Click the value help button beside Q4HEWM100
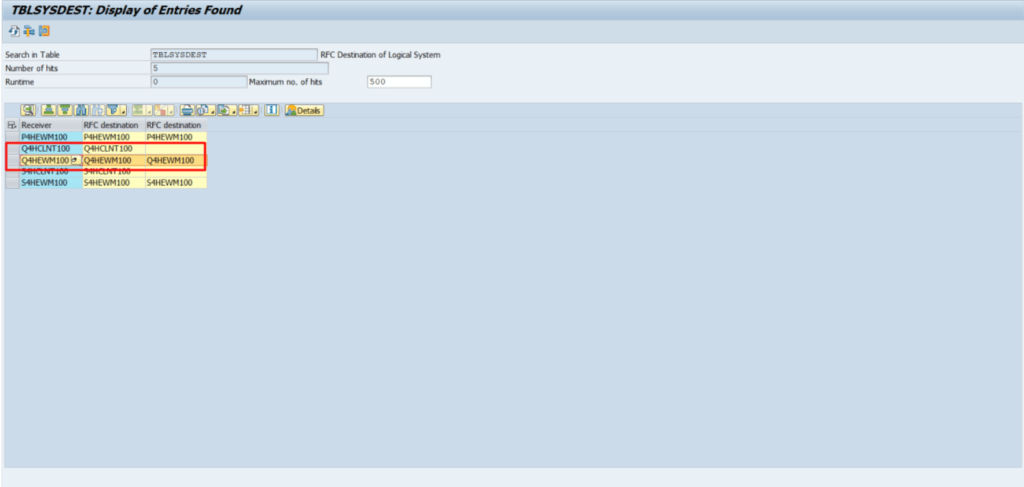Screen dimensions: 1024x487 coord(76,160)
